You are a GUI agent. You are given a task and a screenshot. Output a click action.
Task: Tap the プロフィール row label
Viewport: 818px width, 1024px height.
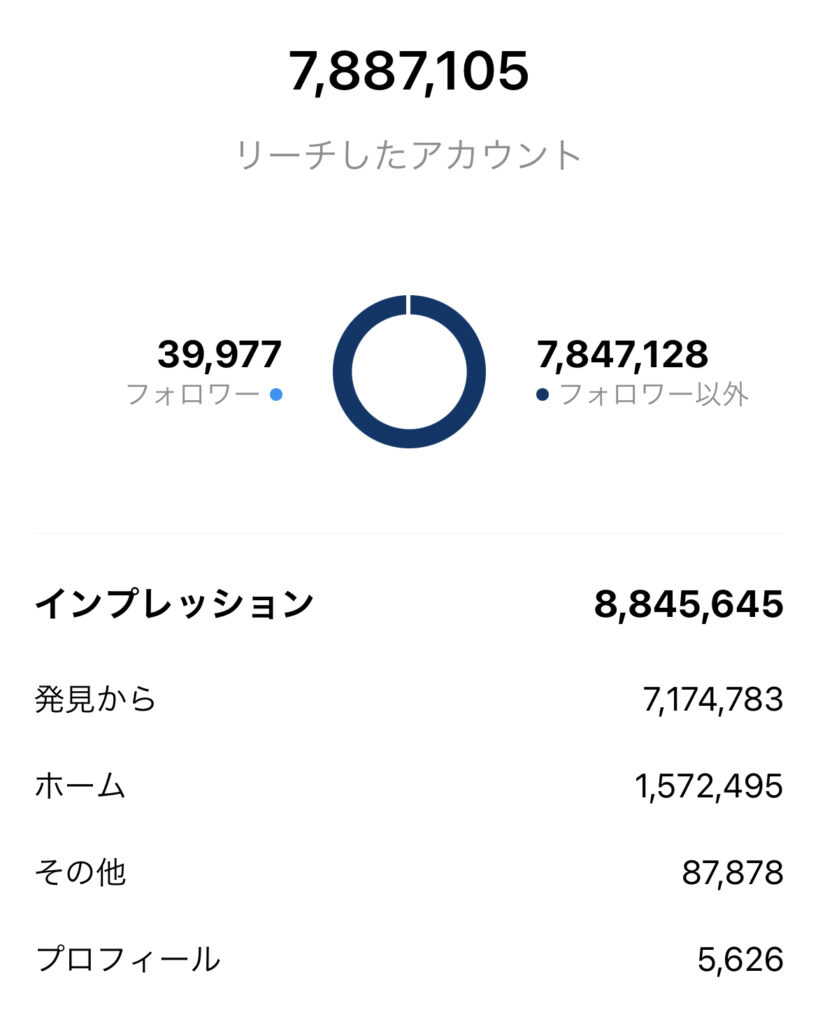click(128, 959)
